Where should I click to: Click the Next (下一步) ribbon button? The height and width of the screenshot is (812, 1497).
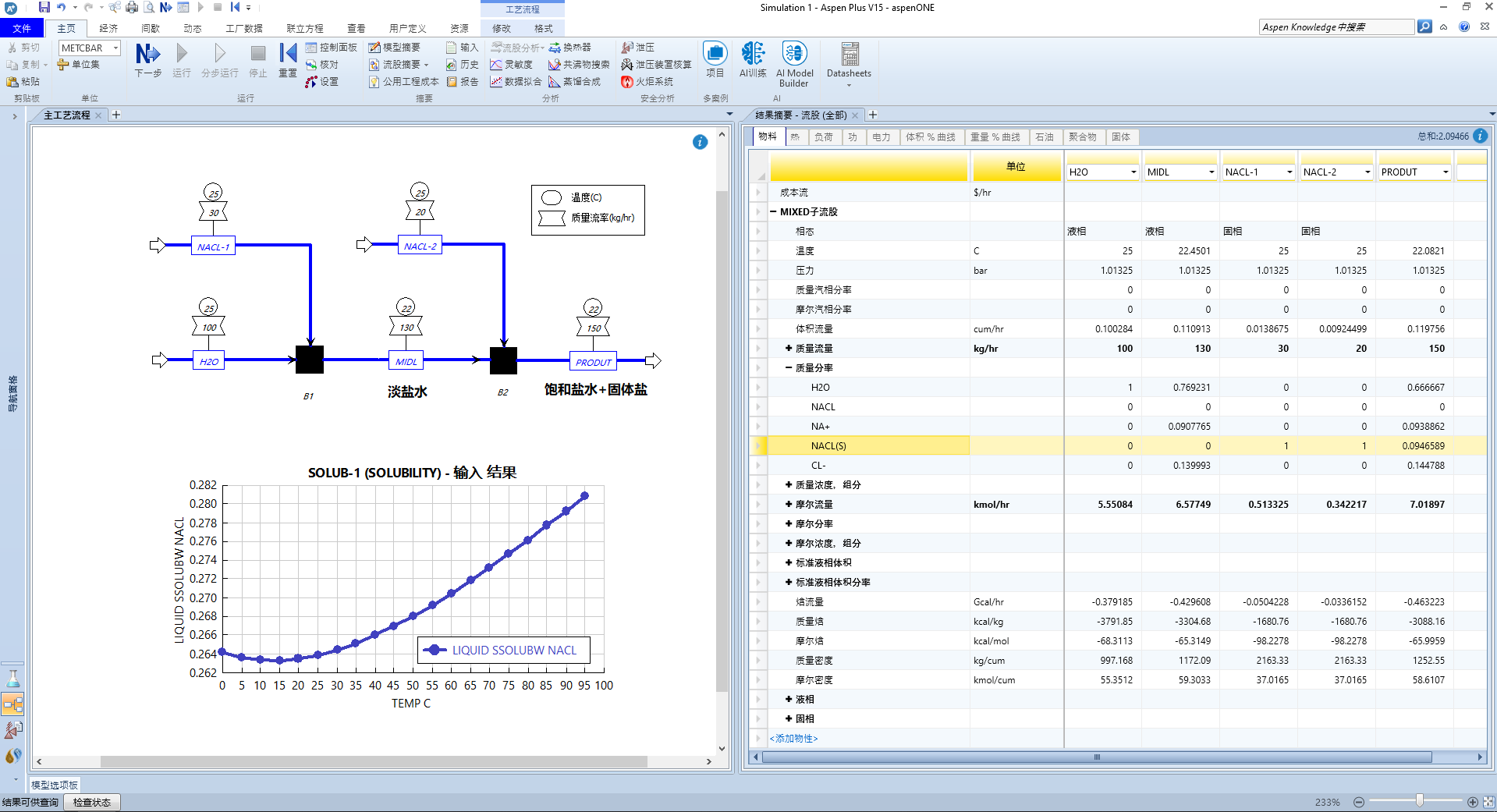tap(148, 60)
